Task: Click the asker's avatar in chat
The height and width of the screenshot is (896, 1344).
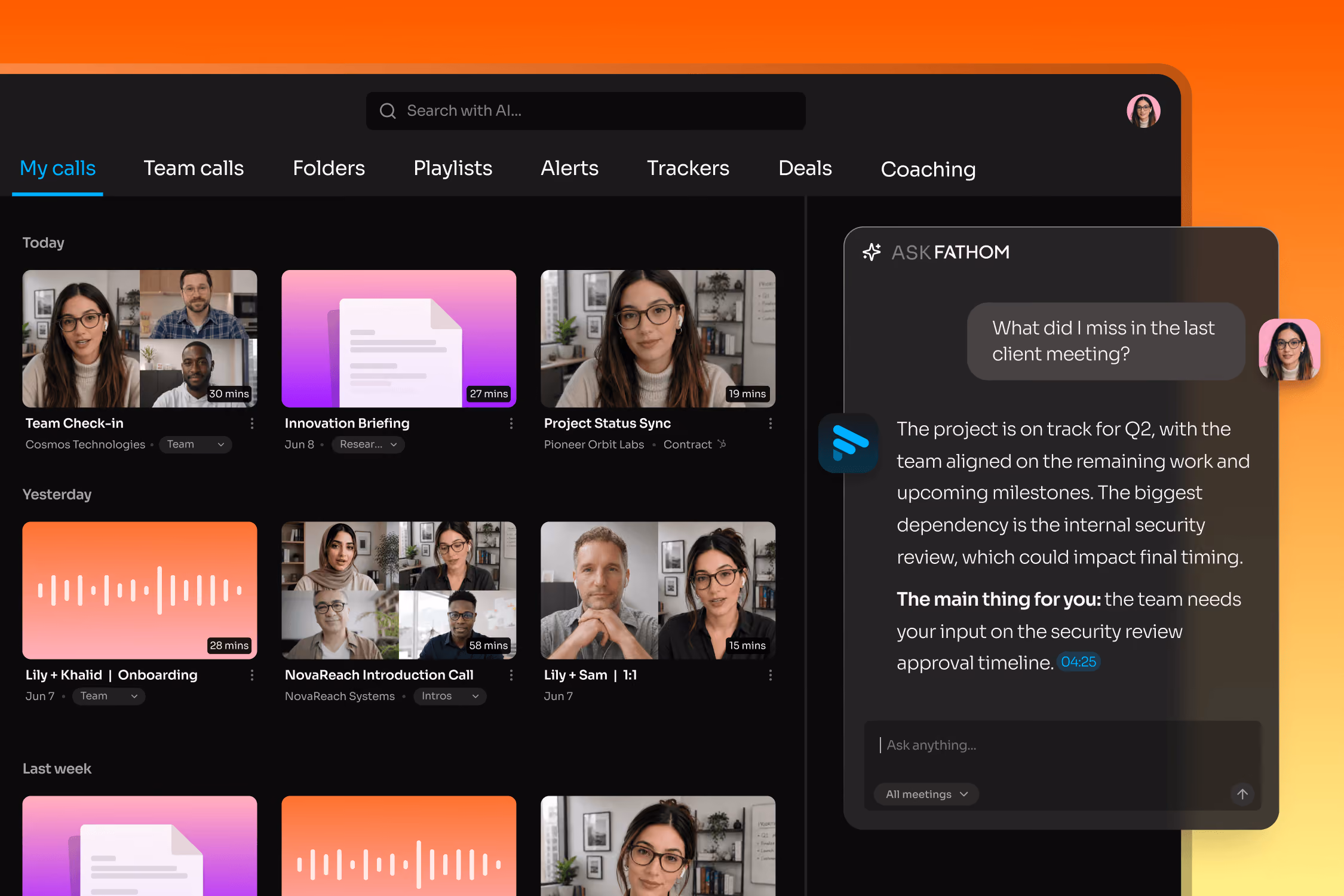Action: [1289, 349]
